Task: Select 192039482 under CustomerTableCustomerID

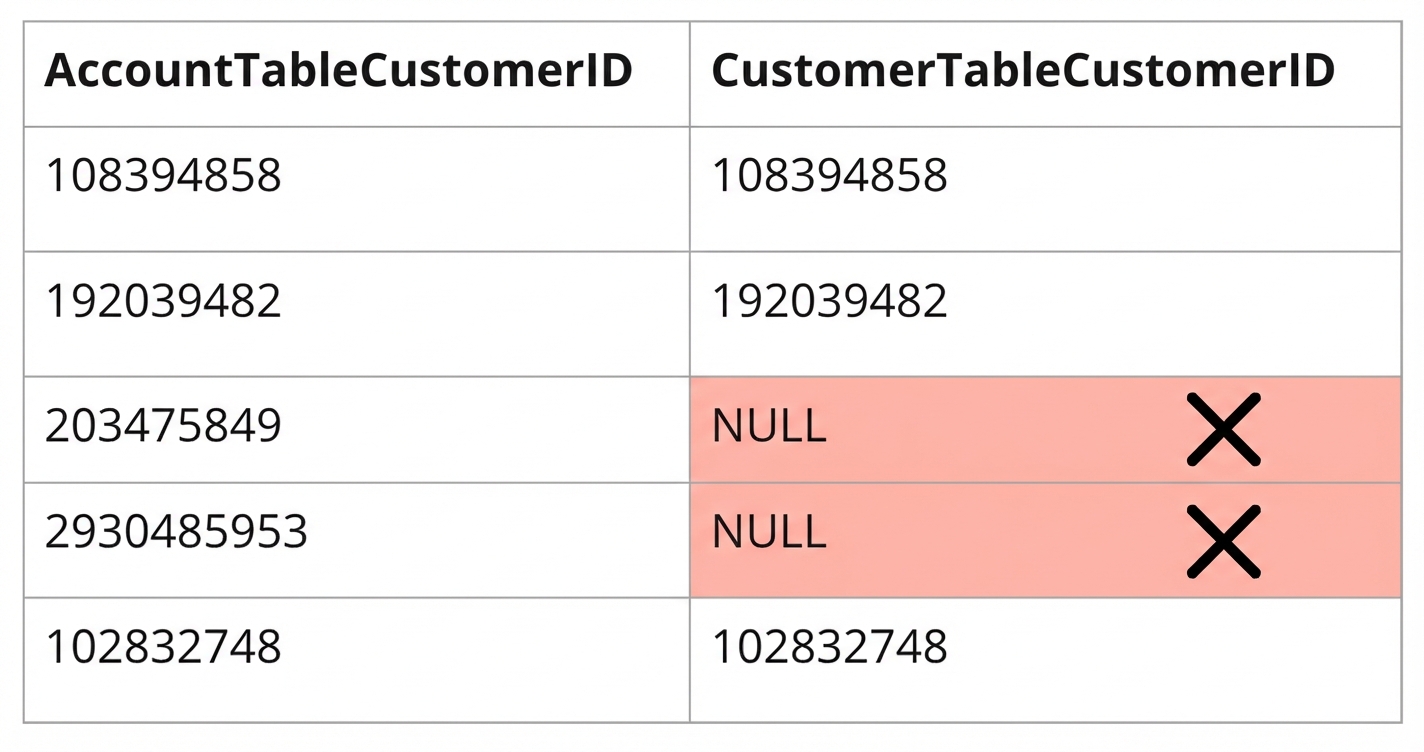Action: 829,302
